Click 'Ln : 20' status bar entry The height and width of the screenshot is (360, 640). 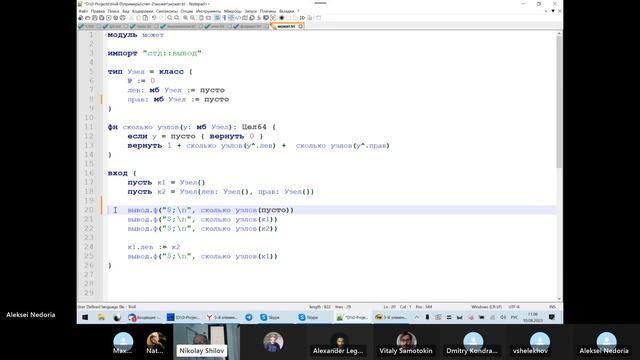click(x=390, y=307)
